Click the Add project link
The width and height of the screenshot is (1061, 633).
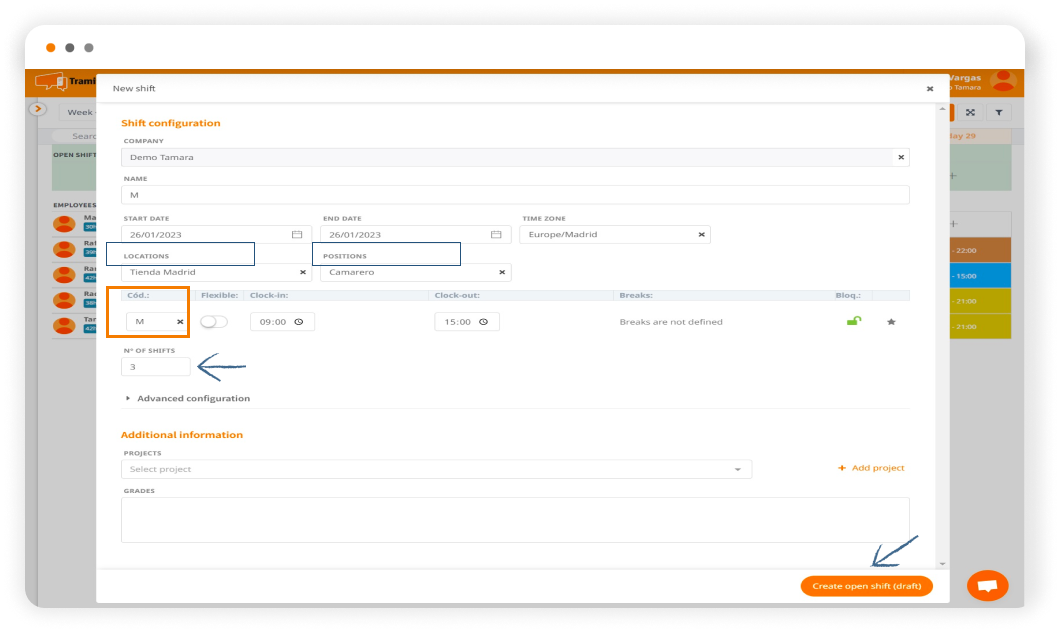click(871, 468)
